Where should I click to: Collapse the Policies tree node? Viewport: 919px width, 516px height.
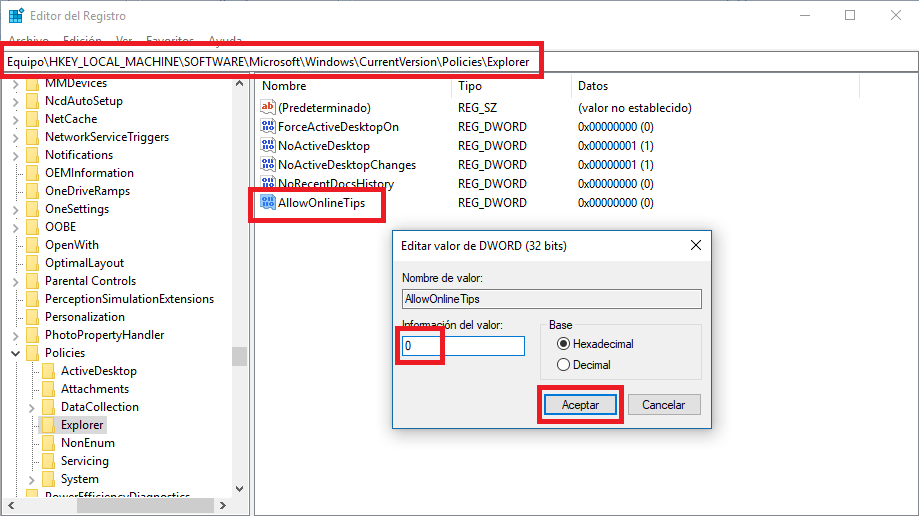click(x=16, y=353)
